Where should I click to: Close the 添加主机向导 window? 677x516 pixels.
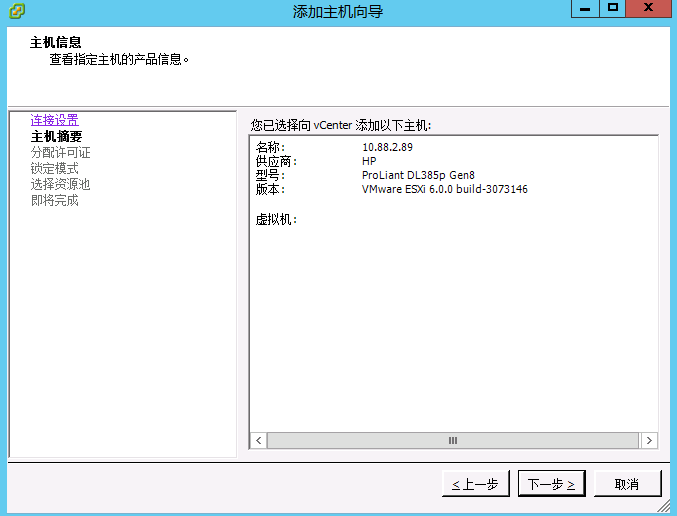(648, 9)
